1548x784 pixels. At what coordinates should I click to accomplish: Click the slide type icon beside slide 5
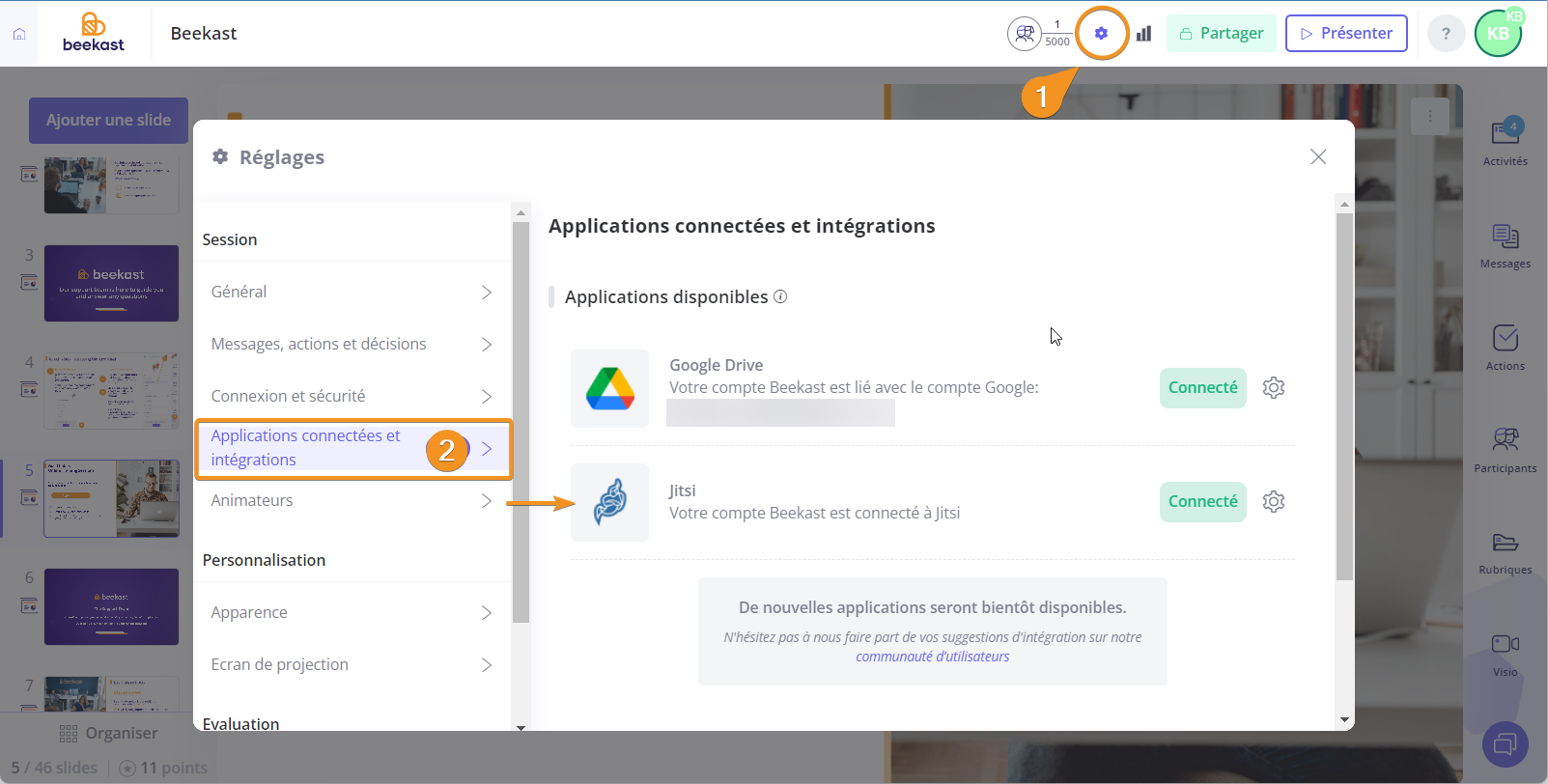(29, 498)
